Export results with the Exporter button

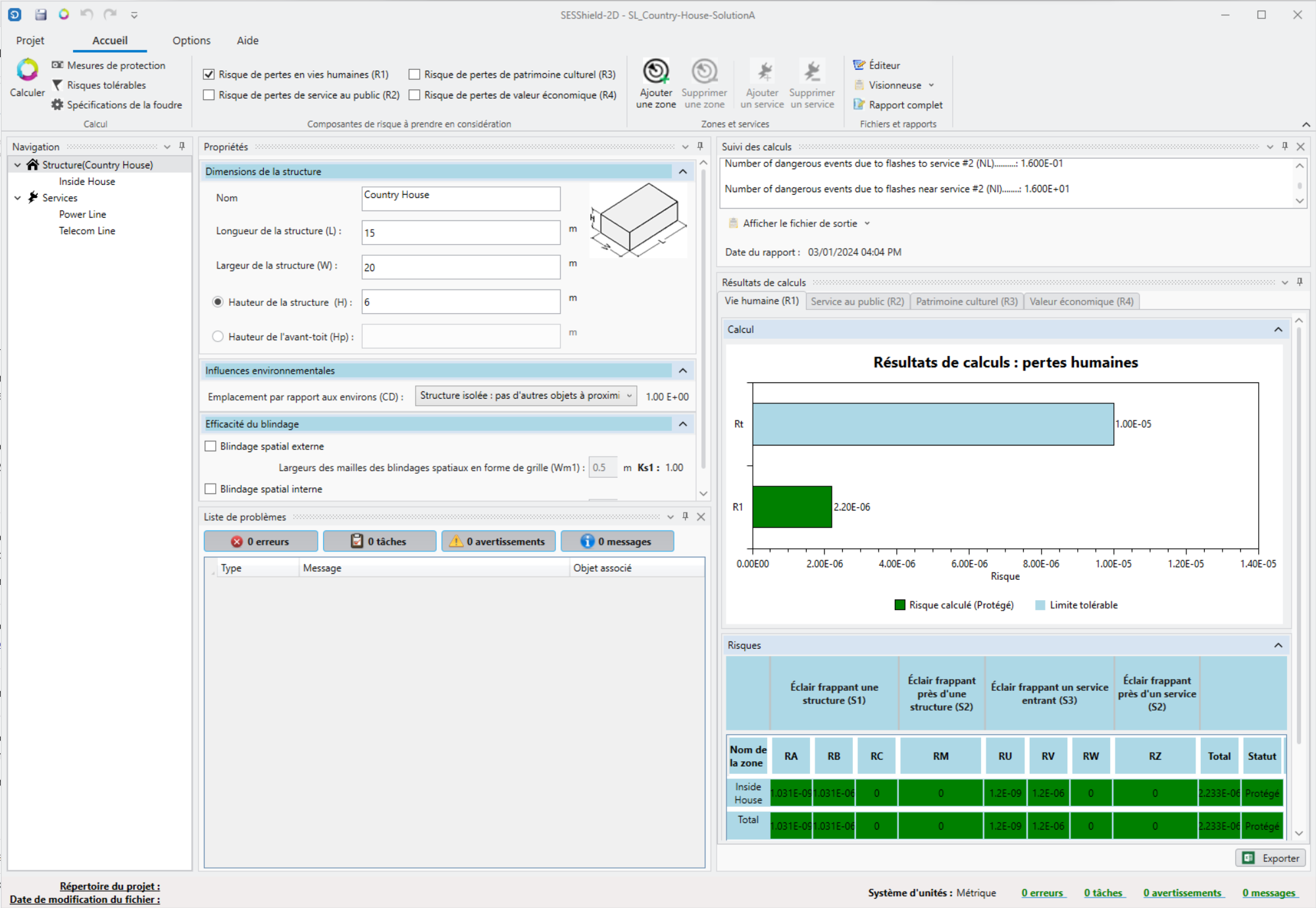[x=1271, y=858]
